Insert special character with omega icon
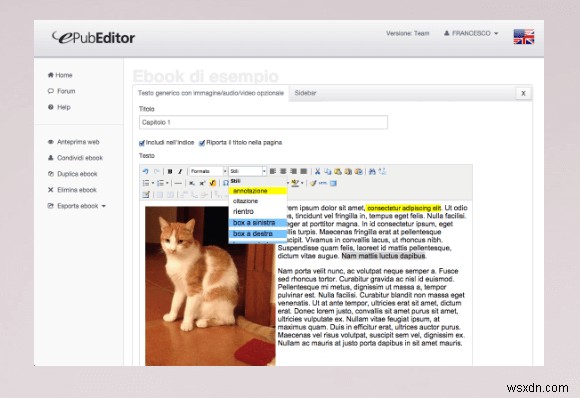Image resolution: width=580 pixels, height=398 pixels. 225,183
